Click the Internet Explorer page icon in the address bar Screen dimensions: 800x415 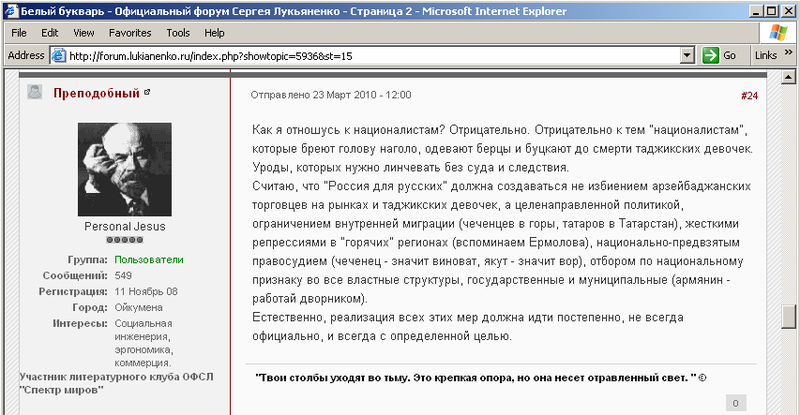click(59, 56)
